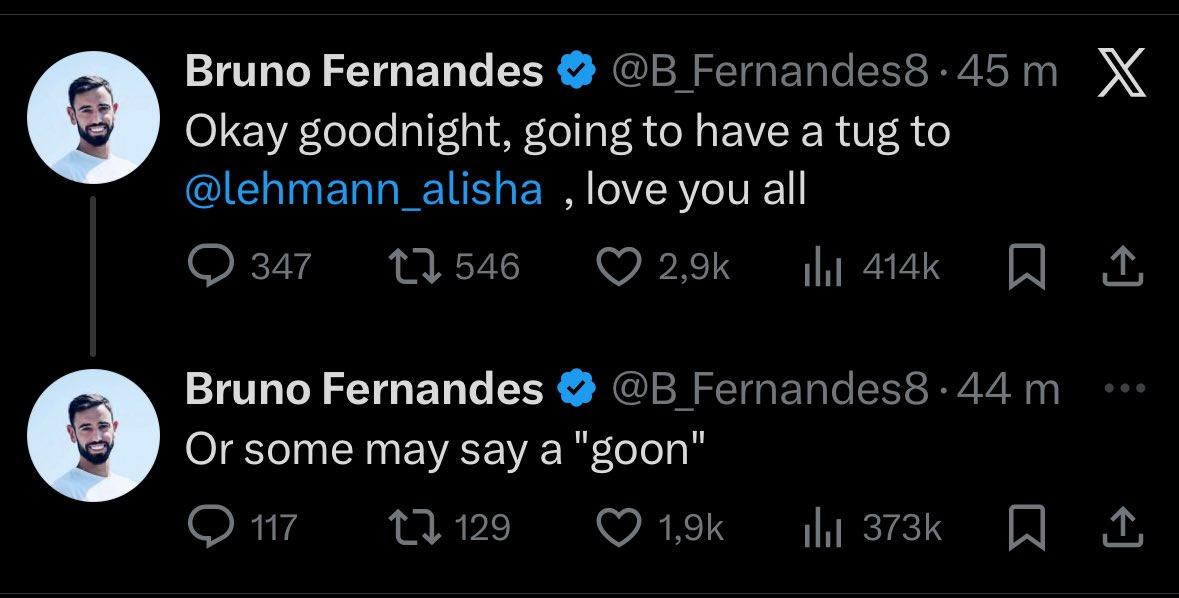Image resolution: width=1179 pixels, height=598 pixels.
Task: View analytics of the 373k views tweet
Action: point(823,527)
